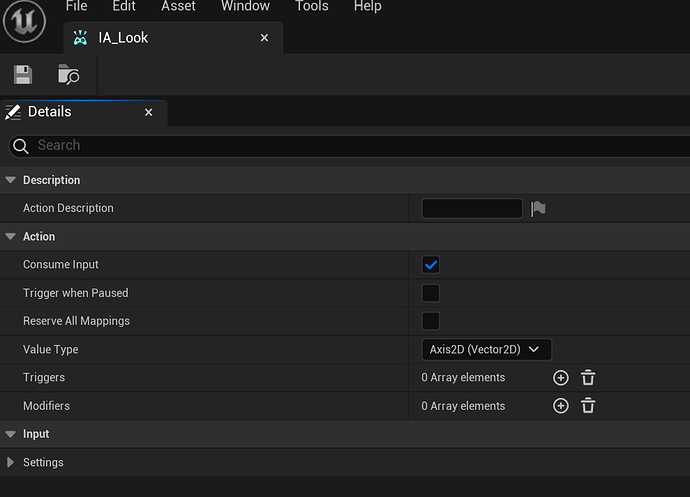Collapse the Action section
The image size is (690, 497).
[11, 237]
